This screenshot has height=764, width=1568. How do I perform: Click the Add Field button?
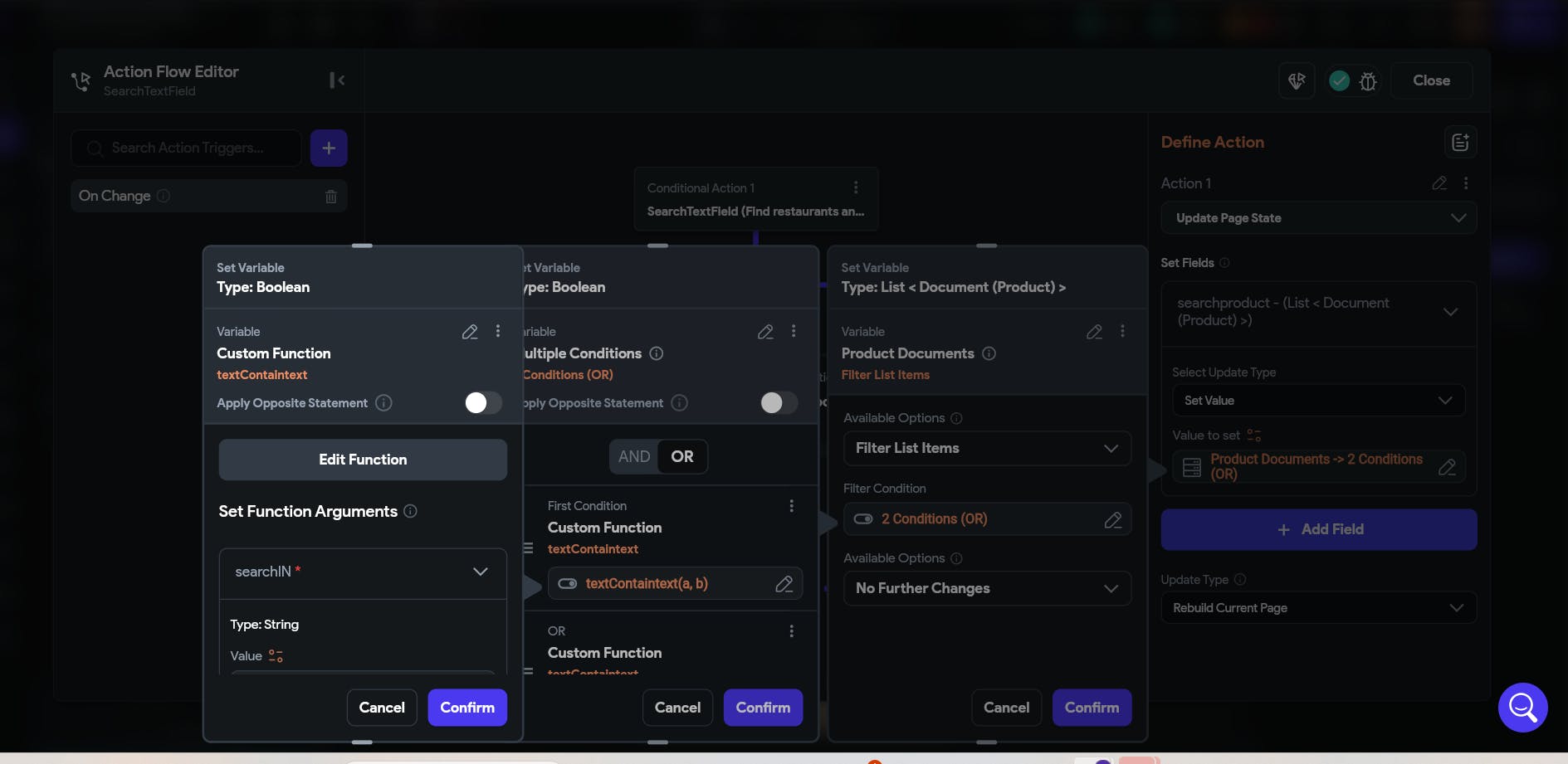tap(1318, 529)
